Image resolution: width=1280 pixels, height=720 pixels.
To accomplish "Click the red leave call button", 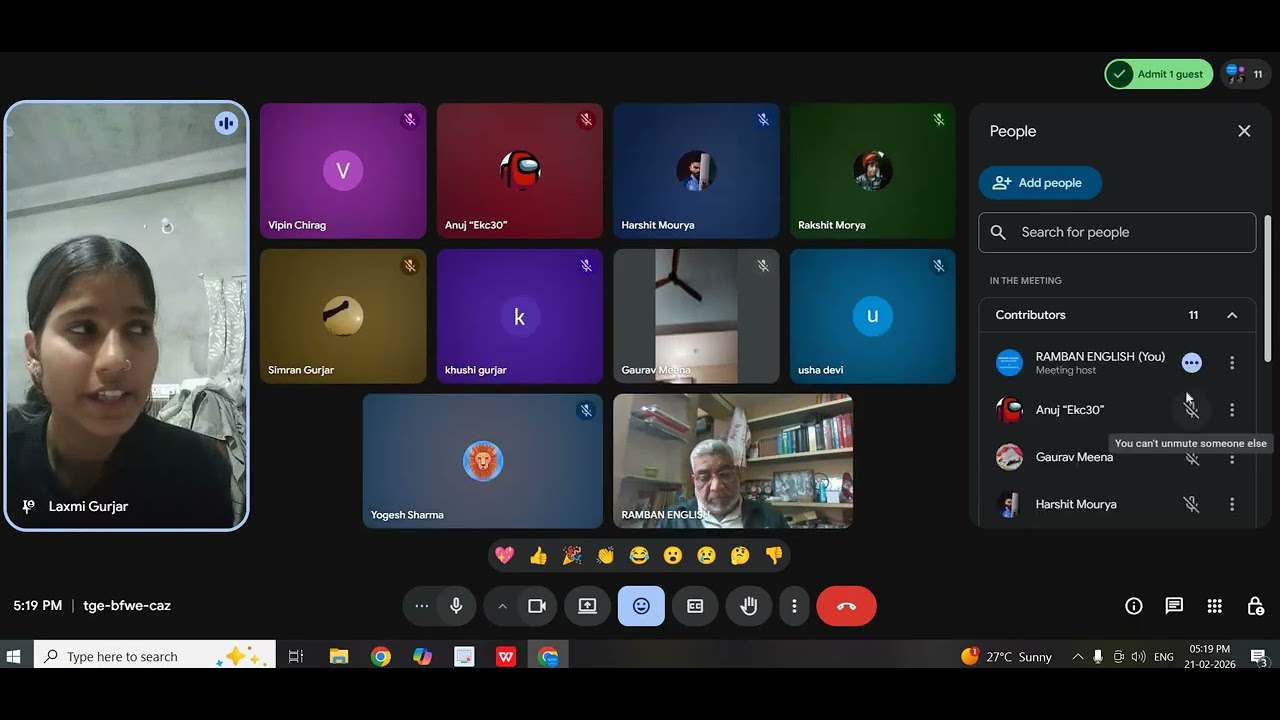I will pyautogui.click(x=847, y=606).
